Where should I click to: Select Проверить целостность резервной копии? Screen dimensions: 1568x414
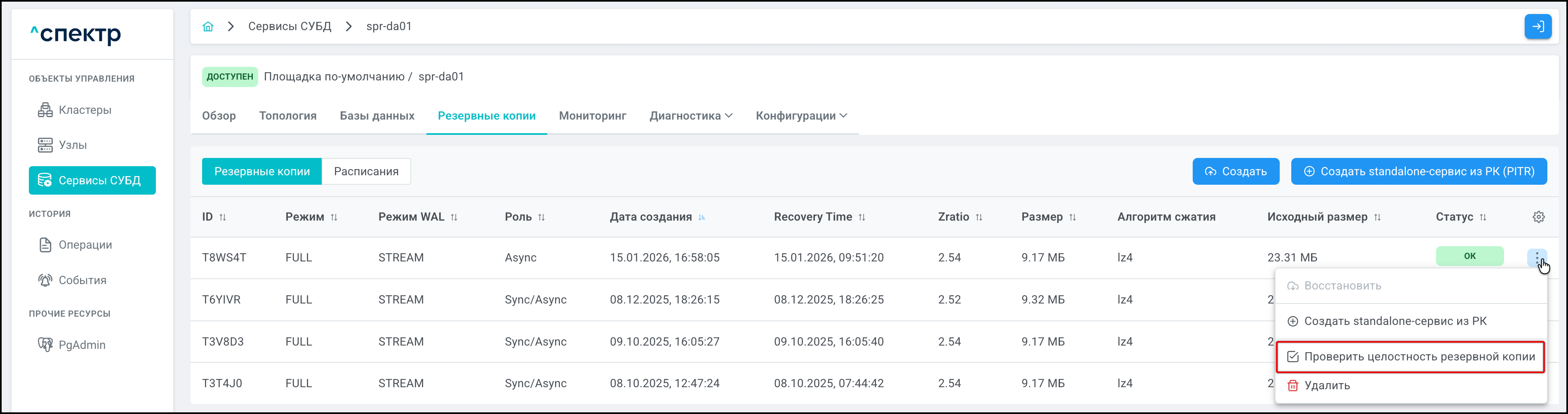[x=1418, y=357]
